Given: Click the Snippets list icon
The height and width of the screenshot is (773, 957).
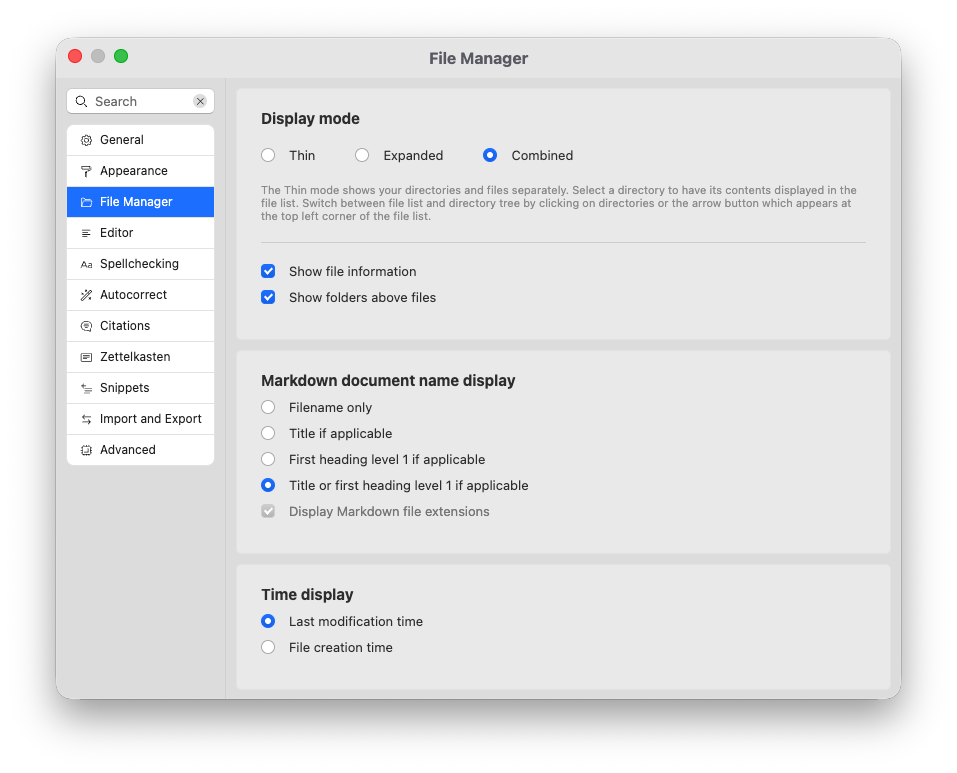Looking at the screenshot, I should click(x=85, y=387).
